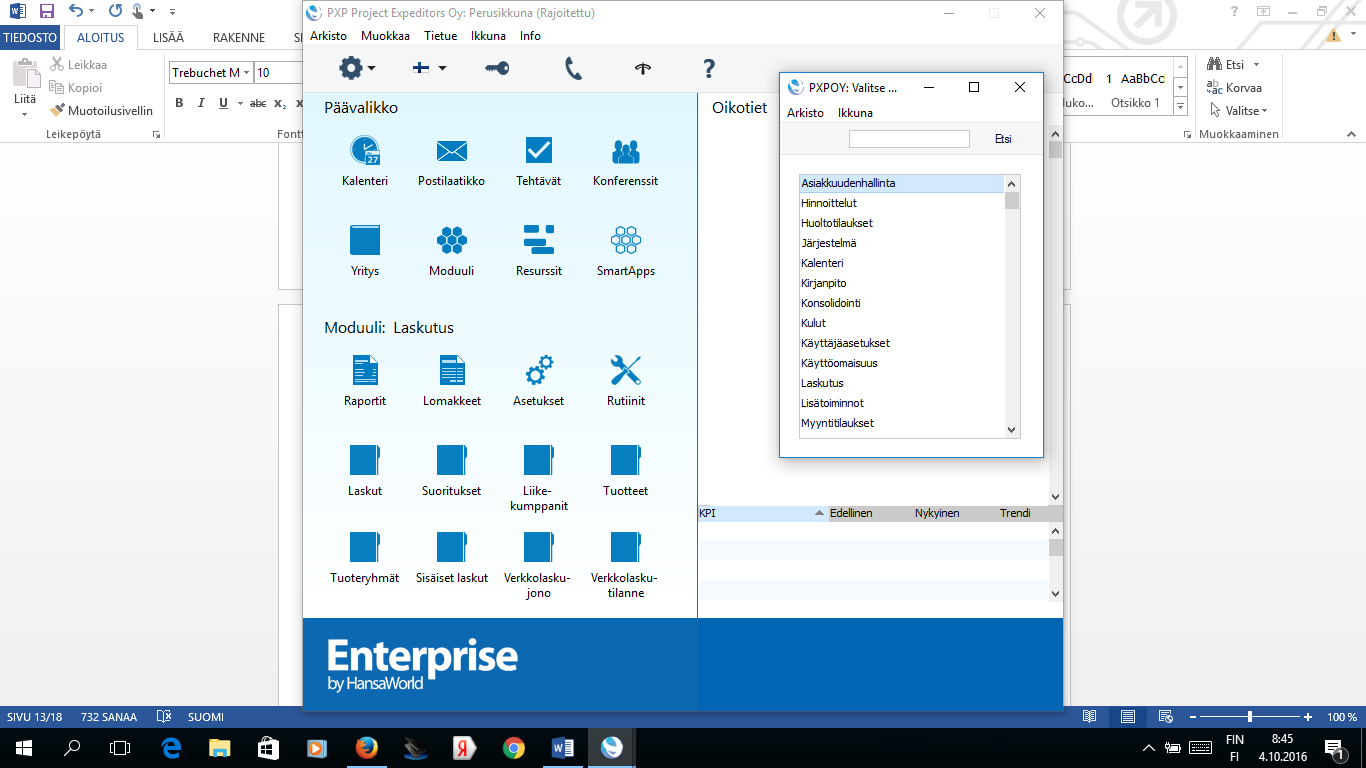Open Ikkuna menu in Valitse dialog

855,113
